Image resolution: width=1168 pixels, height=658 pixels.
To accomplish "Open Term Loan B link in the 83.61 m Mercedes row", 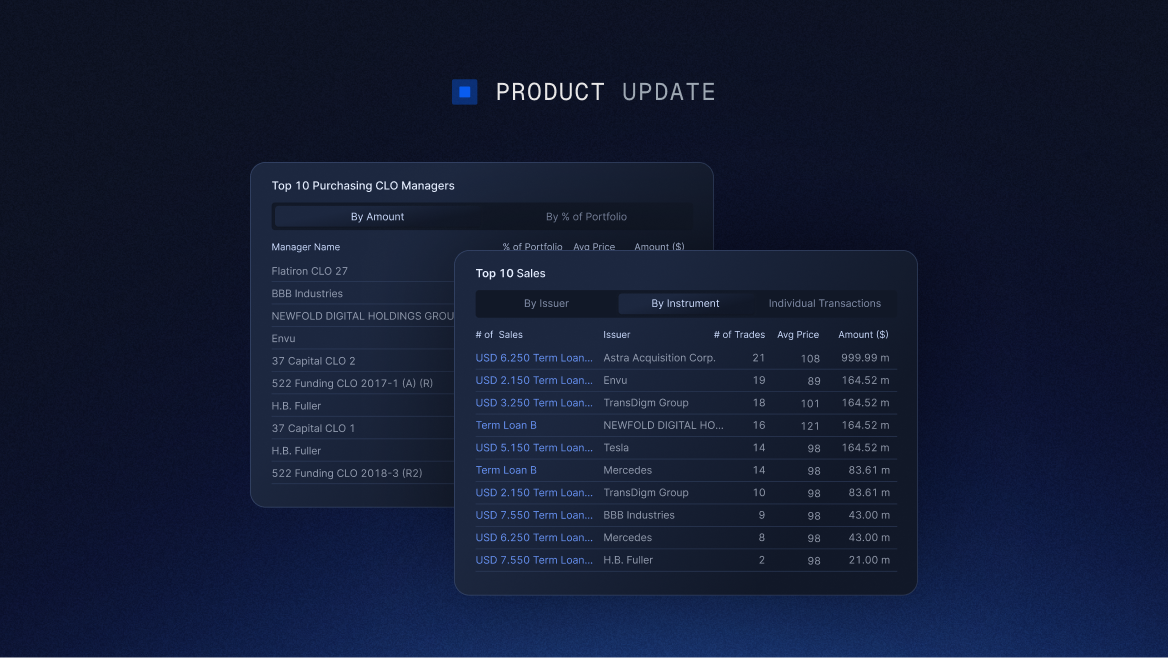I will (506, 470).
